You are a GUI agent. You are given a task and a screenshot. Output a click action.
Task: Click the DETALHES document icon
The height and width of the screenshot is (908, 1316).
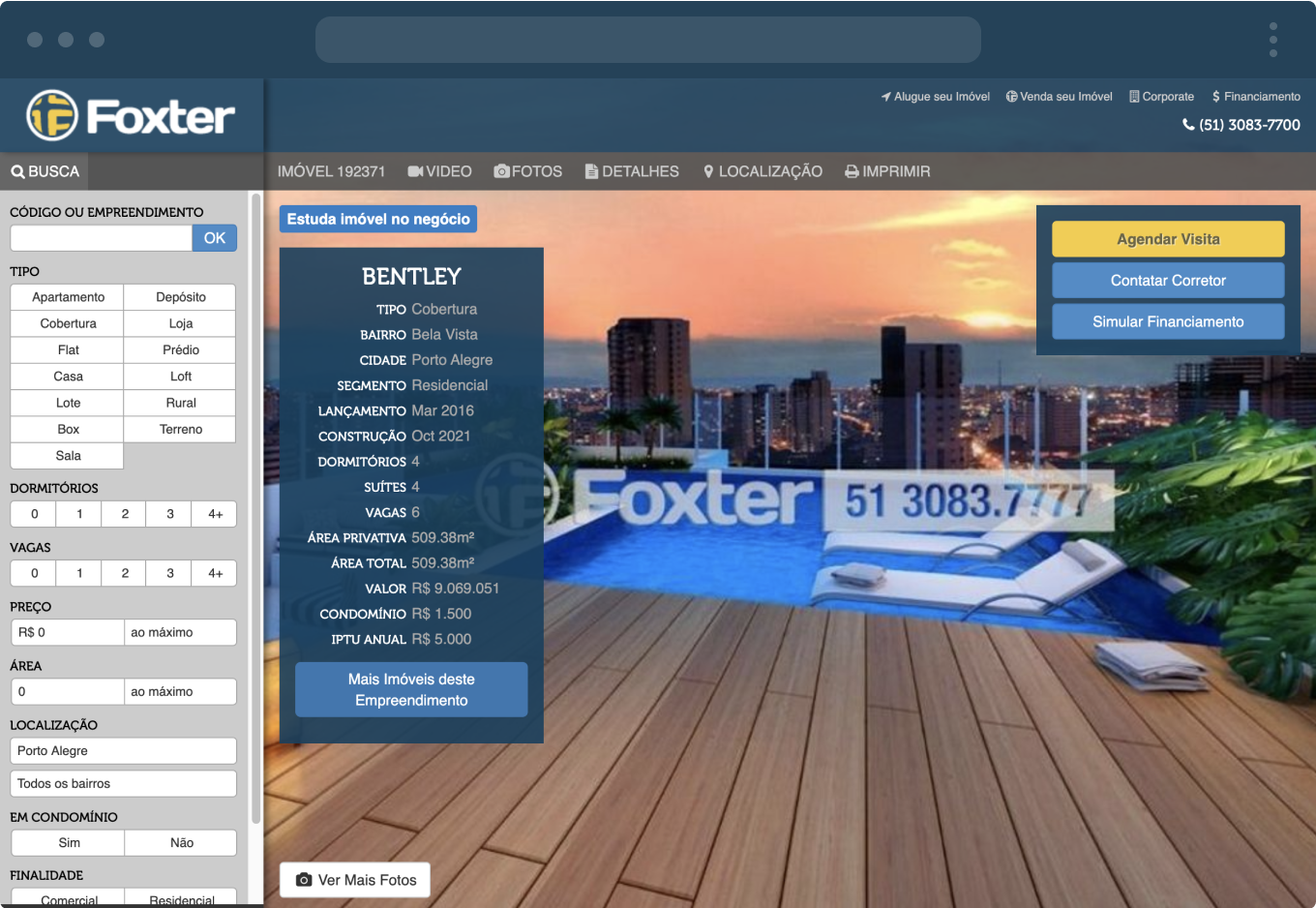[591, 171]
